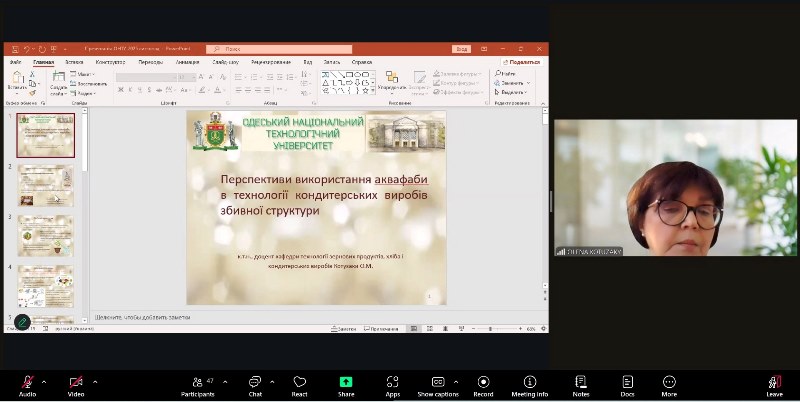Open the Chat panel
This screenshot has height=402, width=800.
click(x=254, y=382)
